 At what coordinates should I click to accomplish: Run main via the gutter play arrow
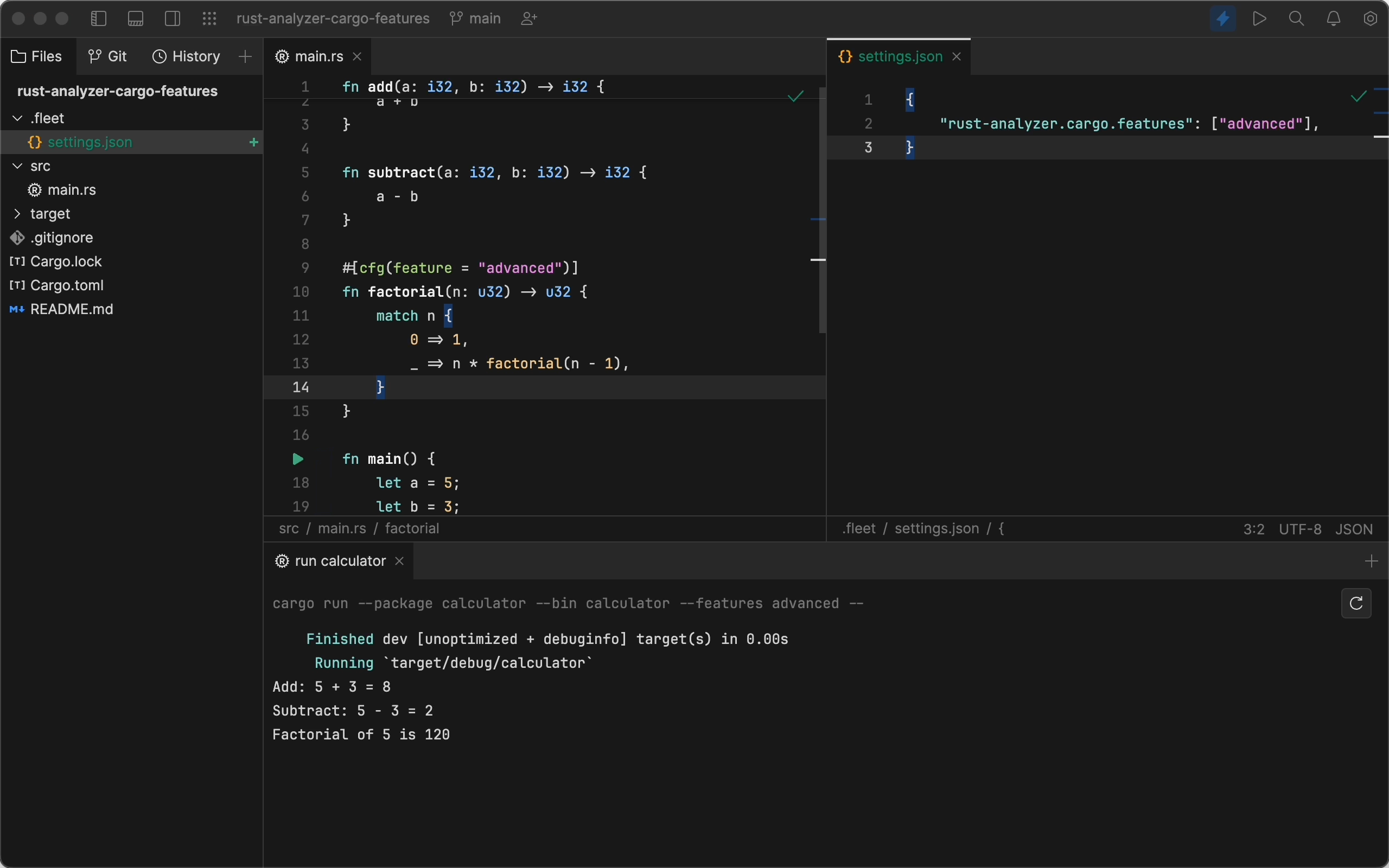click(x=298, y=459)
